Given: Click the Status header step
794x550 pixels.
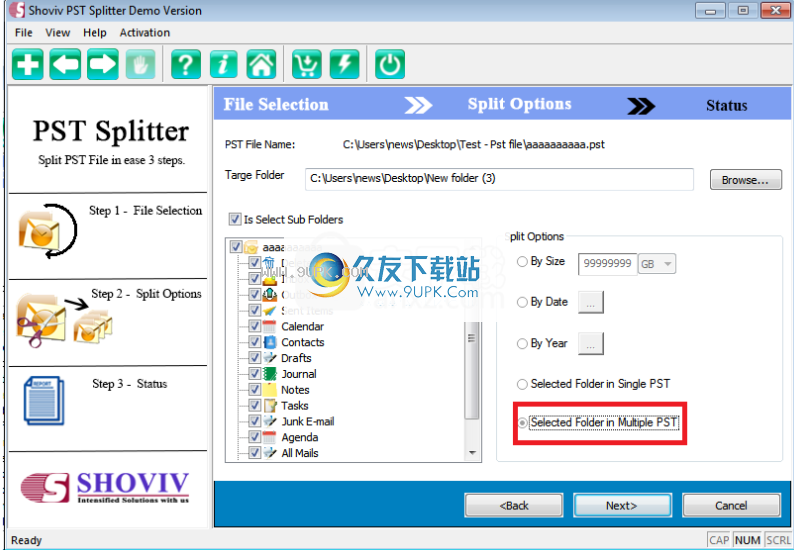Looking at the screenshot, I should pos(727,105).
